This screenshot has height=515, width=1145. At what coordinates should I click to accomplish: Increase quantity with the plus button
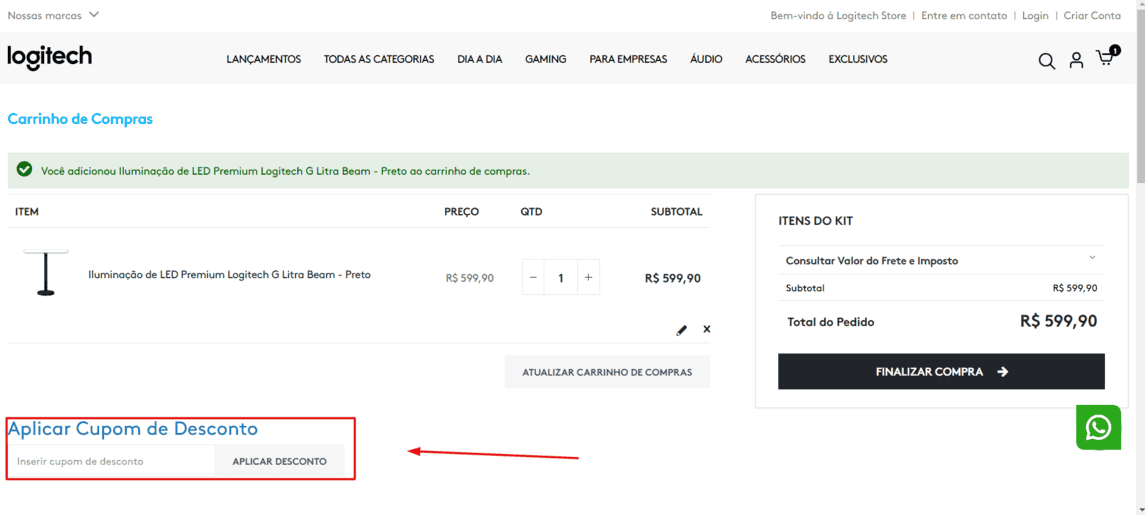[589, 278]
